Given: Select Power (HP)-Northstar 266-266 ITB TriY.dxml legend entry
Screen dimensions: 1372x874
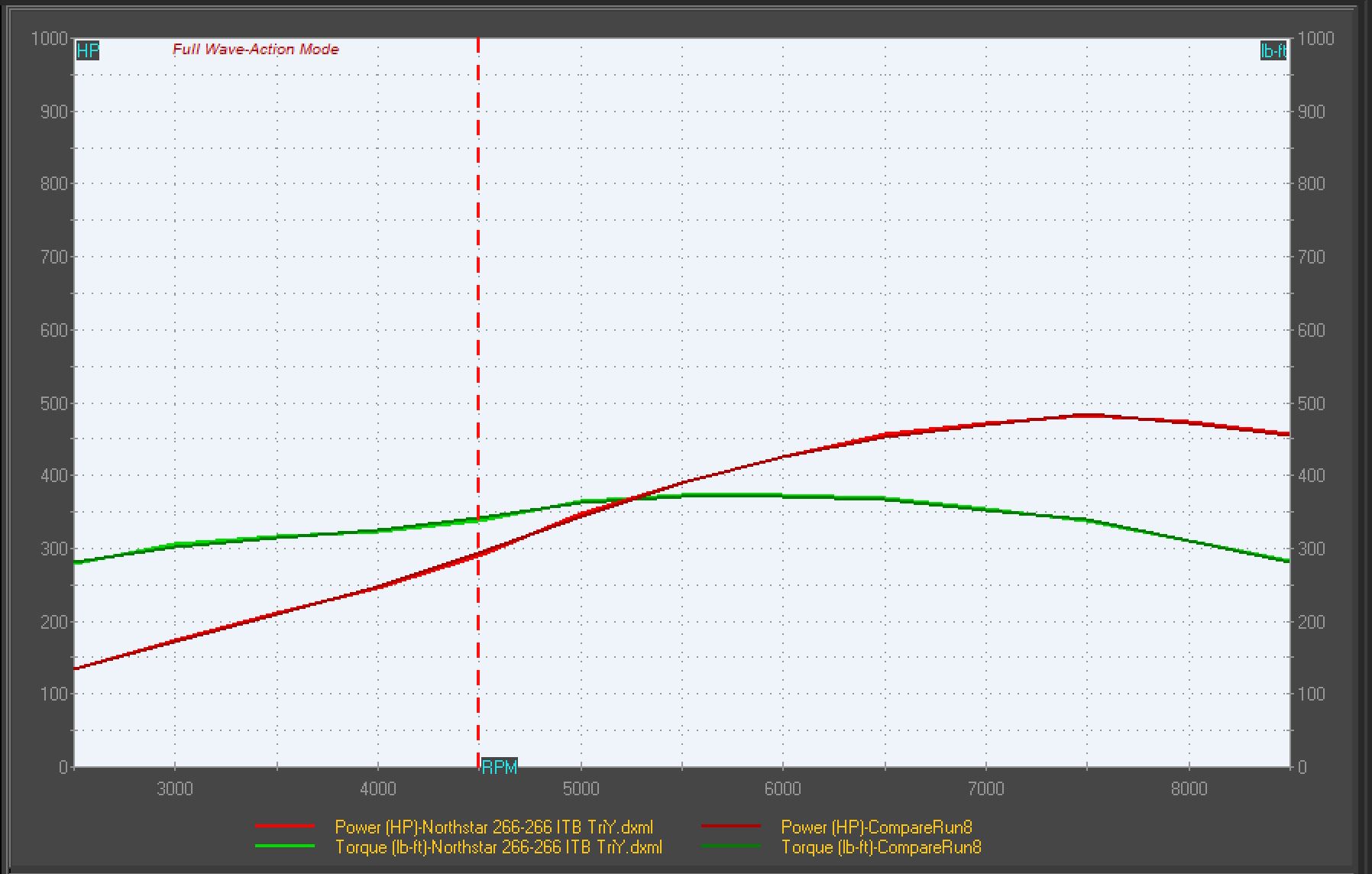Looking at the screenshot, I should click(x=493, y=827).
